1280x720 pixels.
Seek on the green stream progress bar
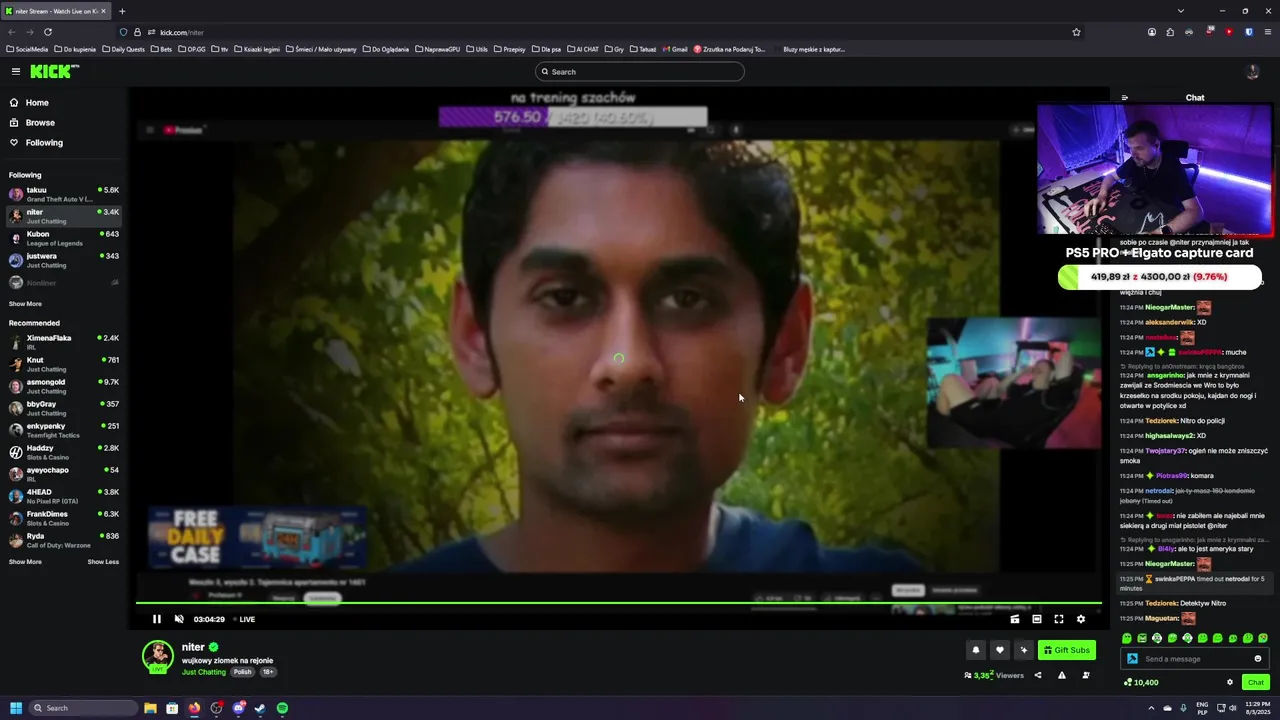click(619, 603)
